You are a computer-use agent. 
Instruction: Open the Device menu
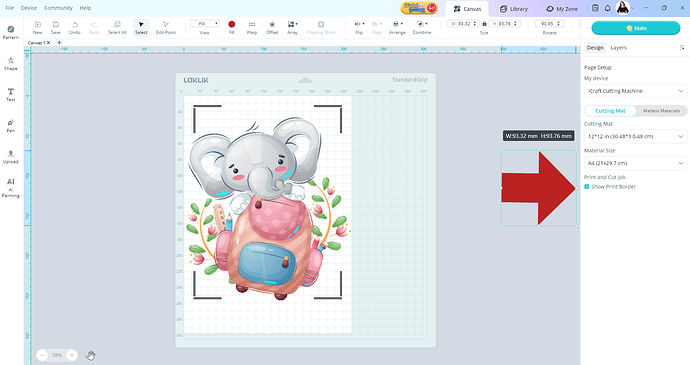click(x=29, y=8)
